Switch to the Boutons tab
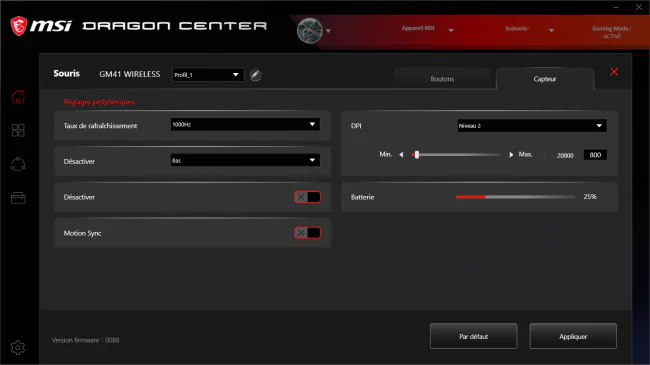This screenshot has width=650, height=365. click(442, 78)
